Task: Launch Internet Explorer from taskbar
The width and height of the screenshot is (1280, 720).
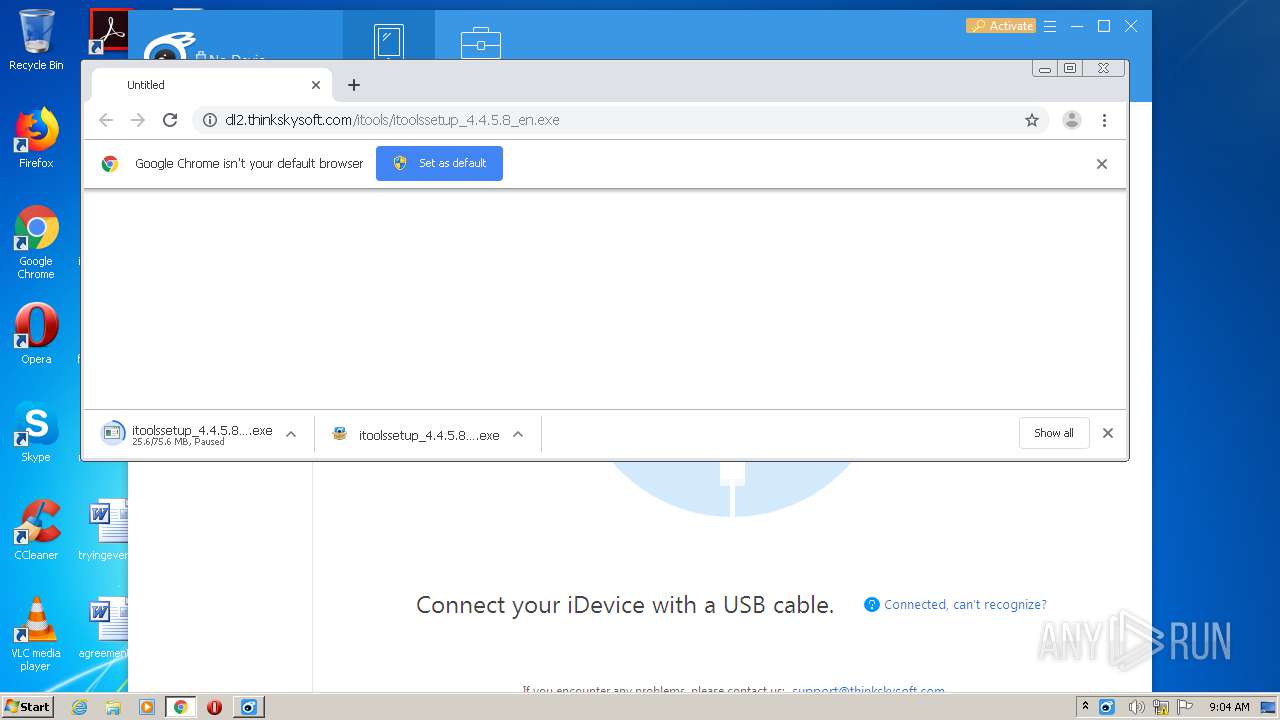Action: (x=80, y=707)
